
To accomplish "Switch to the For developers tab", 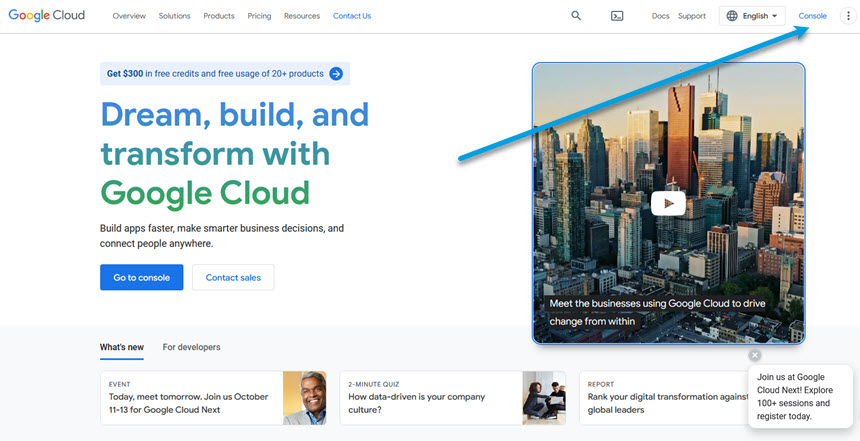I will (x=191, y=347).
